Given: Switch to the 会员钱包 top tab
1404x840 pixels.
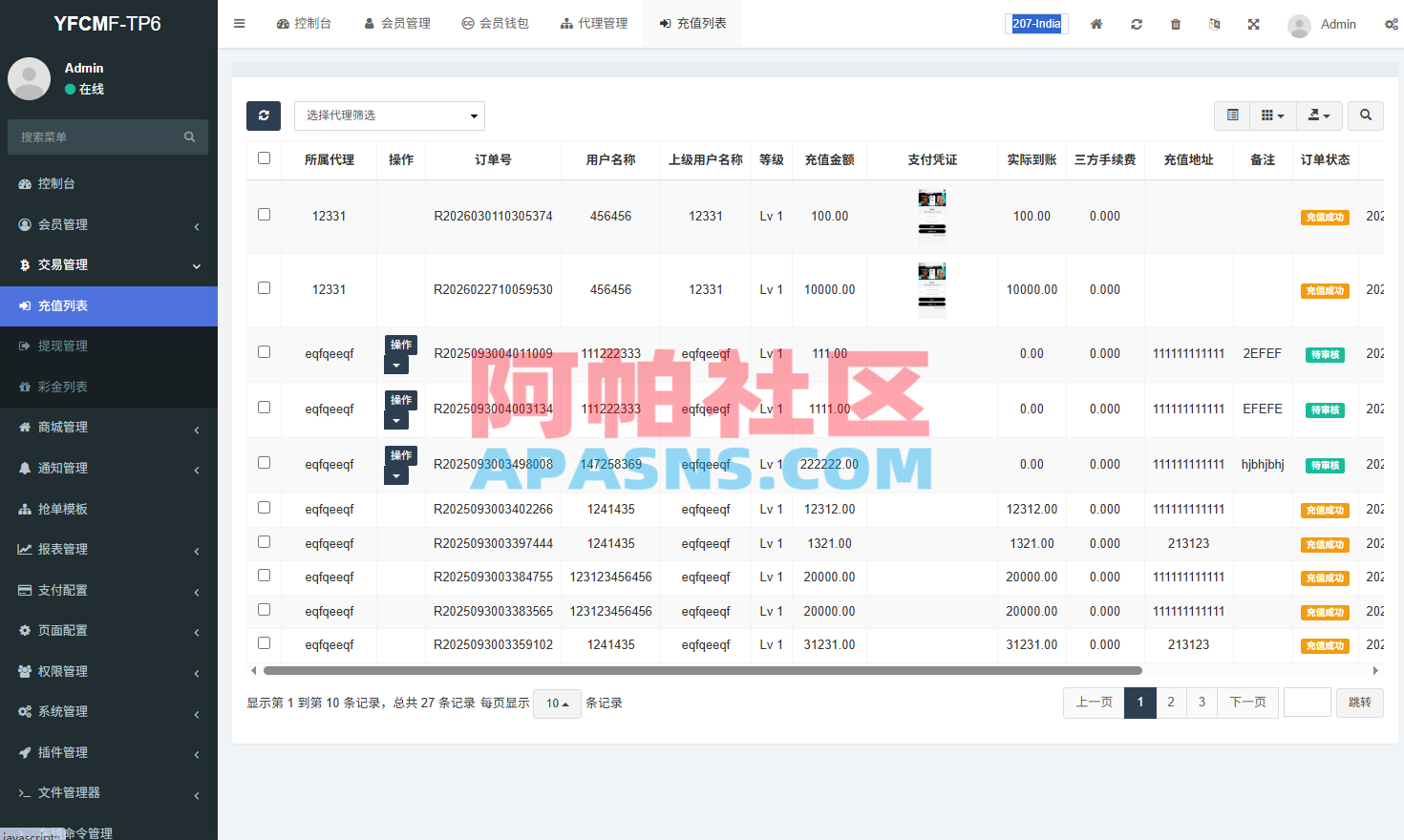Looking at the screenshot, I should point(495,24).
